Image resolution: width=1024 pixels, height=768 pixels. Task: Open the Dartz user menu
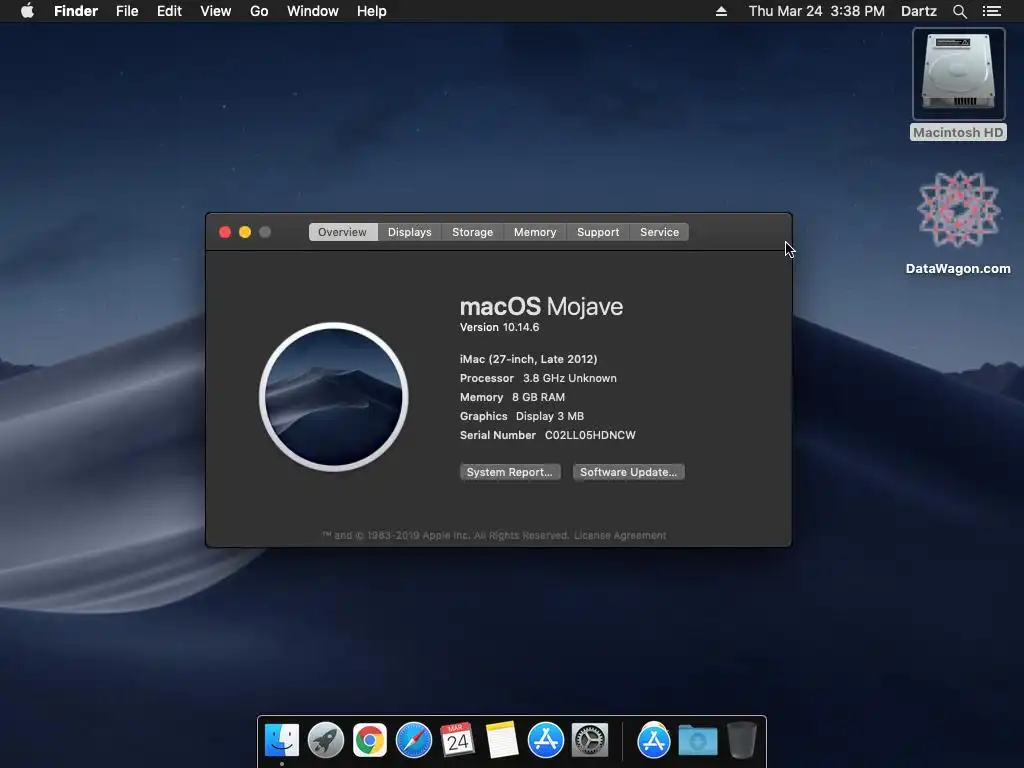tap(918, 11)
